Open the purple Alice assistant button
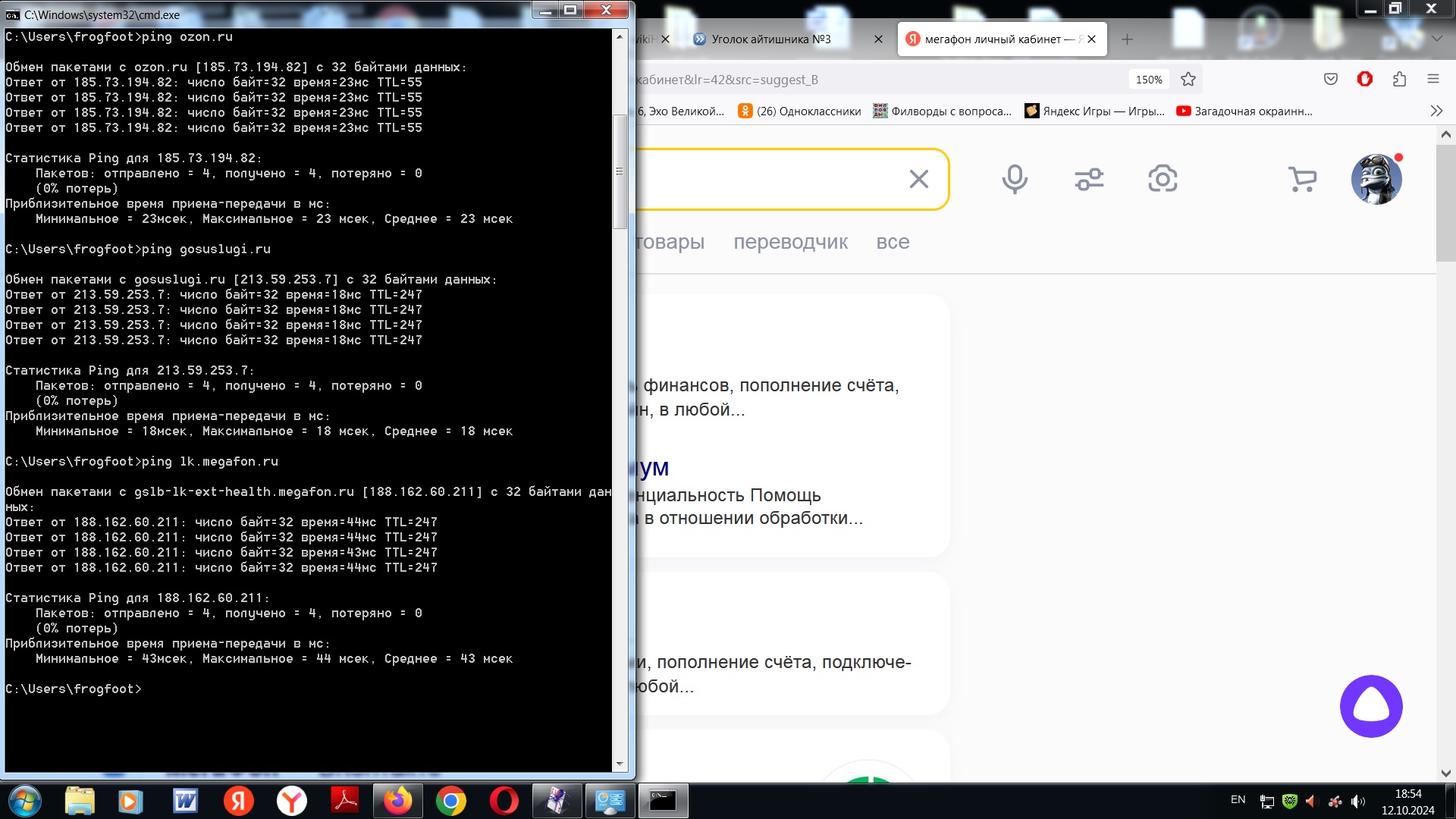 pos(1371,706)
